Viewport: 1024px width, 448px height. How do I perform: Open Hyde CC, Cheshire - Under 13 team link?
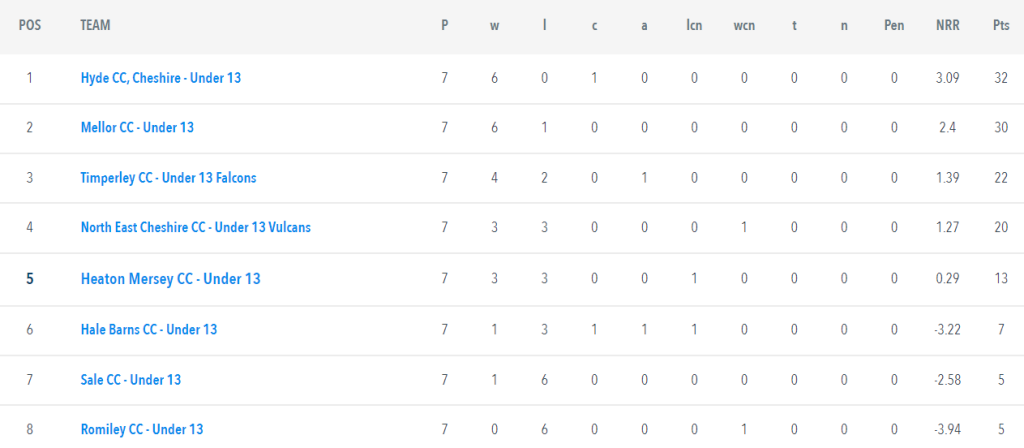(161, 78)
